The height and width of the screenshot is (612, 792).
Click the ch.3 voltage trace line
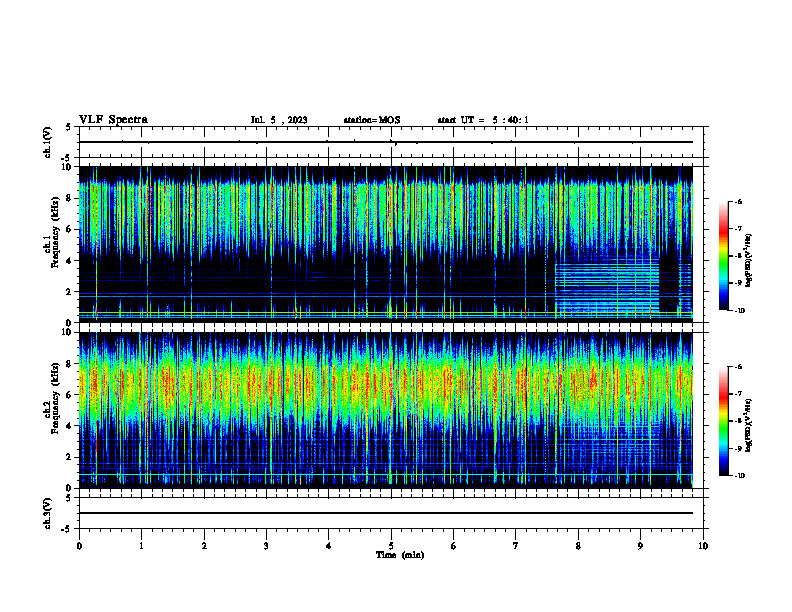[386, 513]
